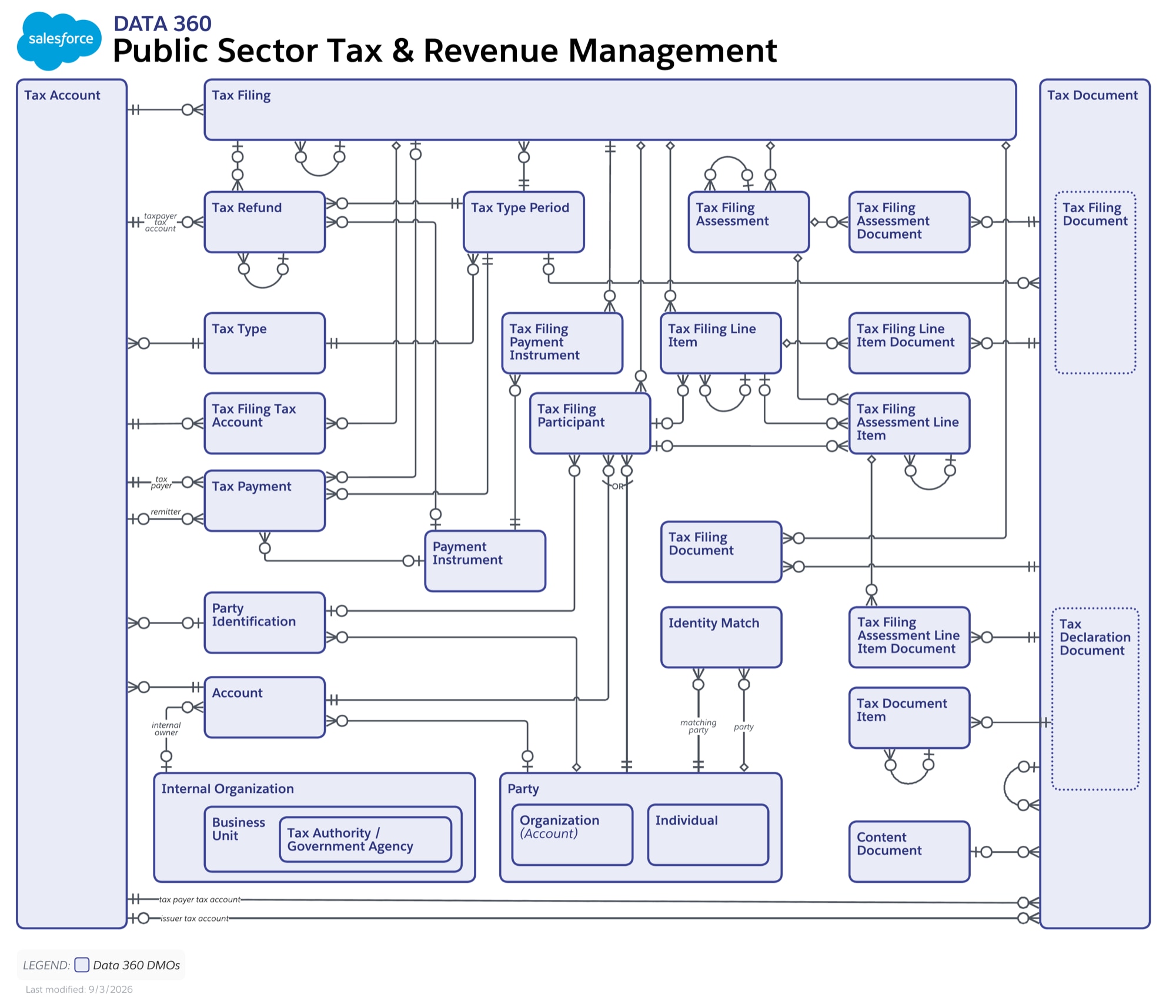
Task: Click the 'remitter' relationship label
Action: 165,512
